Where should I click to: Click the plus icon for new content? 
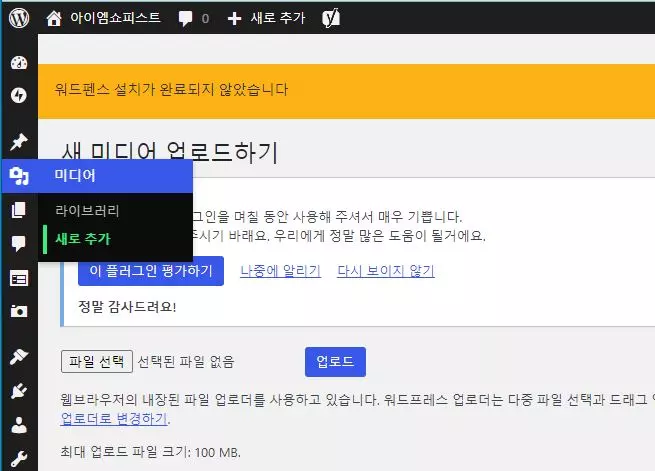coord(234,18)
